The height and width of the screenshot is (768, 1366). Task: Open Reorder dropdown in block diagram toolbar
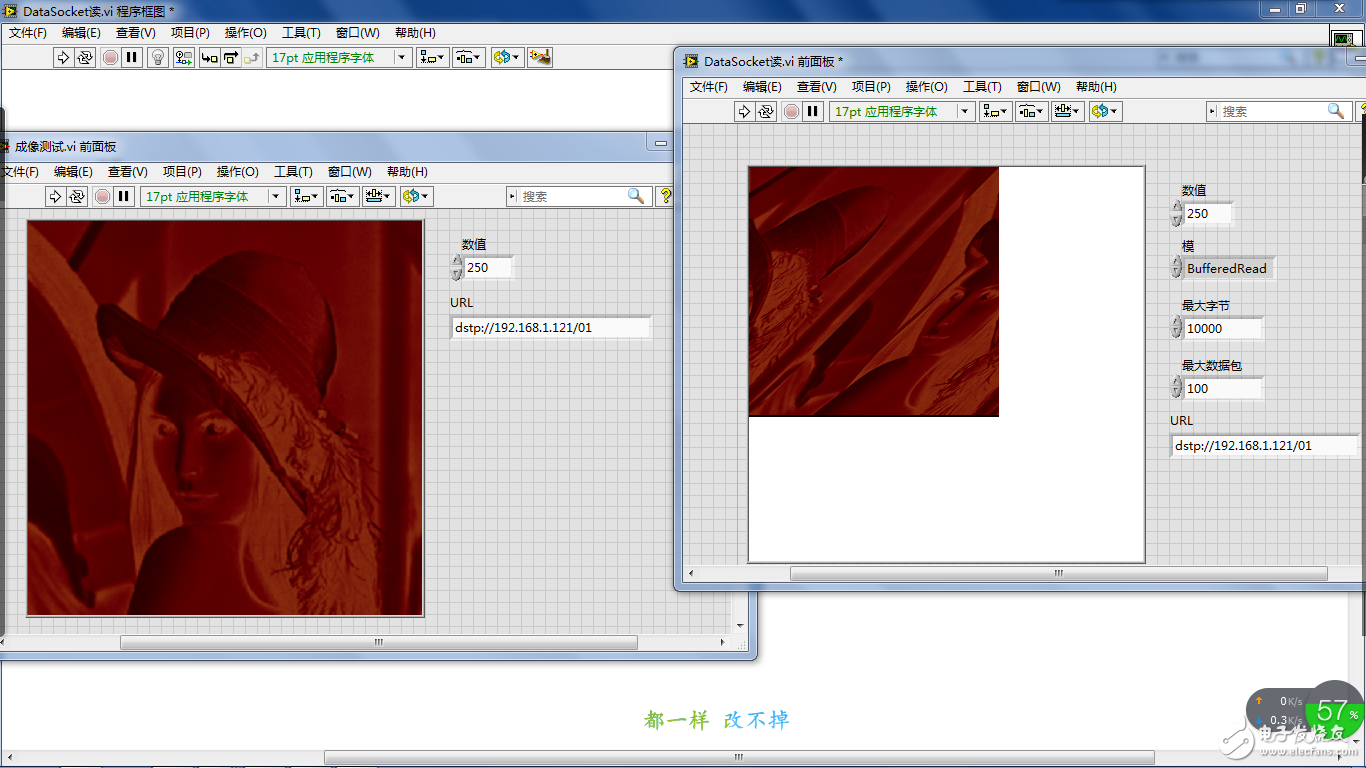click(x=506, y=58)
